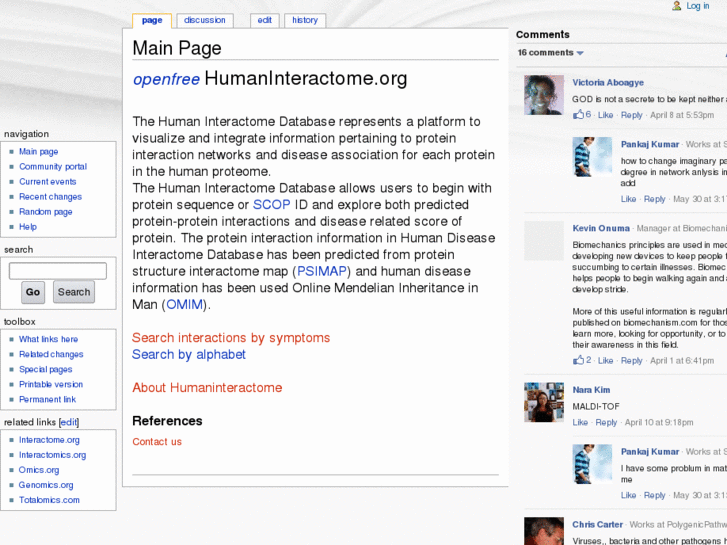Viewport: 727px width, 545px height.
Task: Open Kevin Onuma's name link
Action: click(x=601, y=228)
